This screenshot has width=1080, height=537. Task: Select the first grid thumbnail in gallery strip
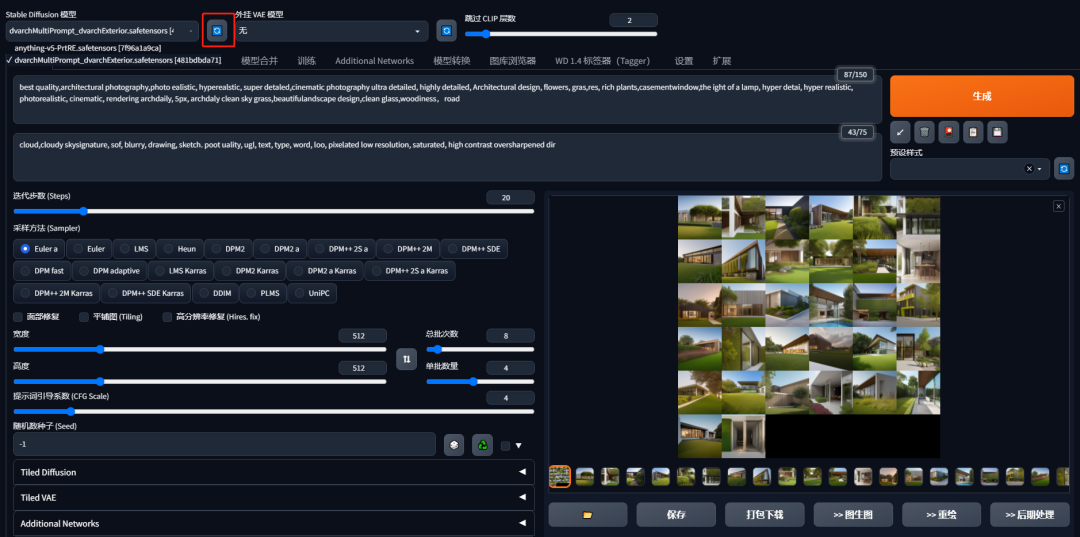560,476
